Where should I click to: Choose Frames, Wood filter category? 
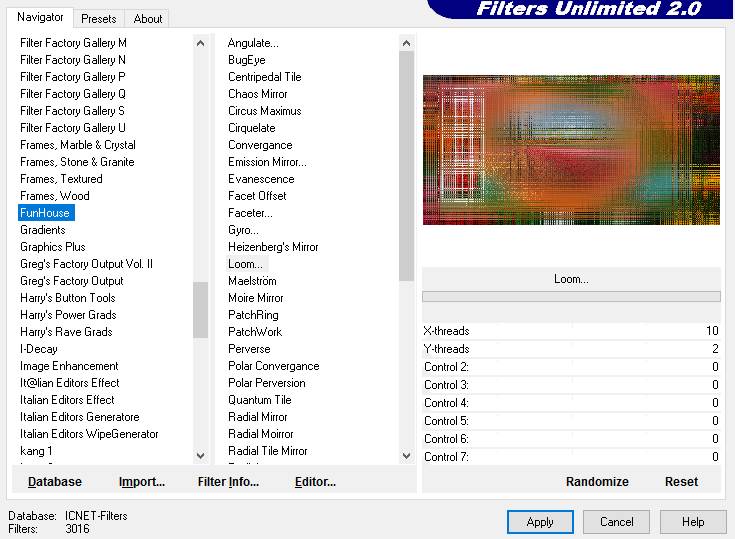coord(55,196)
